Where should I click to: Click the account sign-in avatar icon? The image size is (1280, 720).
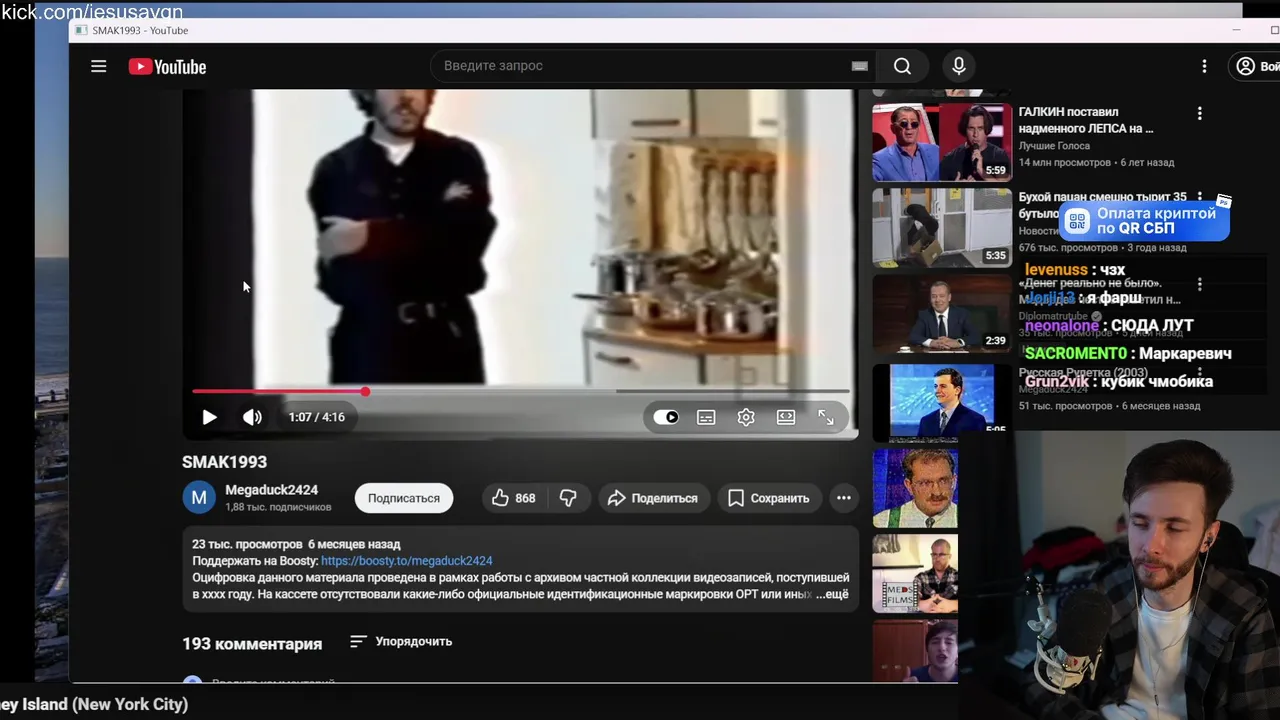(1245, 66)
